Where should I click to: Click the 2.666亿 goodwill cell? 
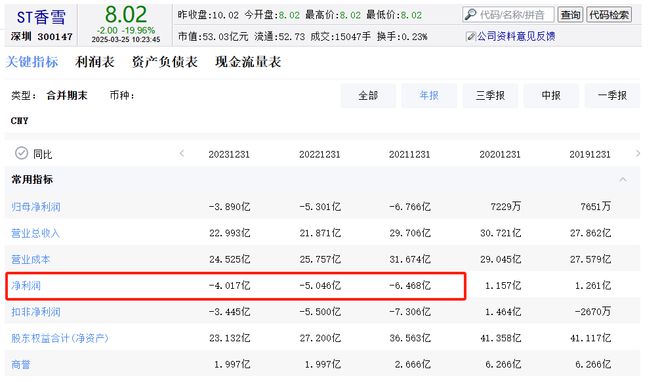coord(413,364)
